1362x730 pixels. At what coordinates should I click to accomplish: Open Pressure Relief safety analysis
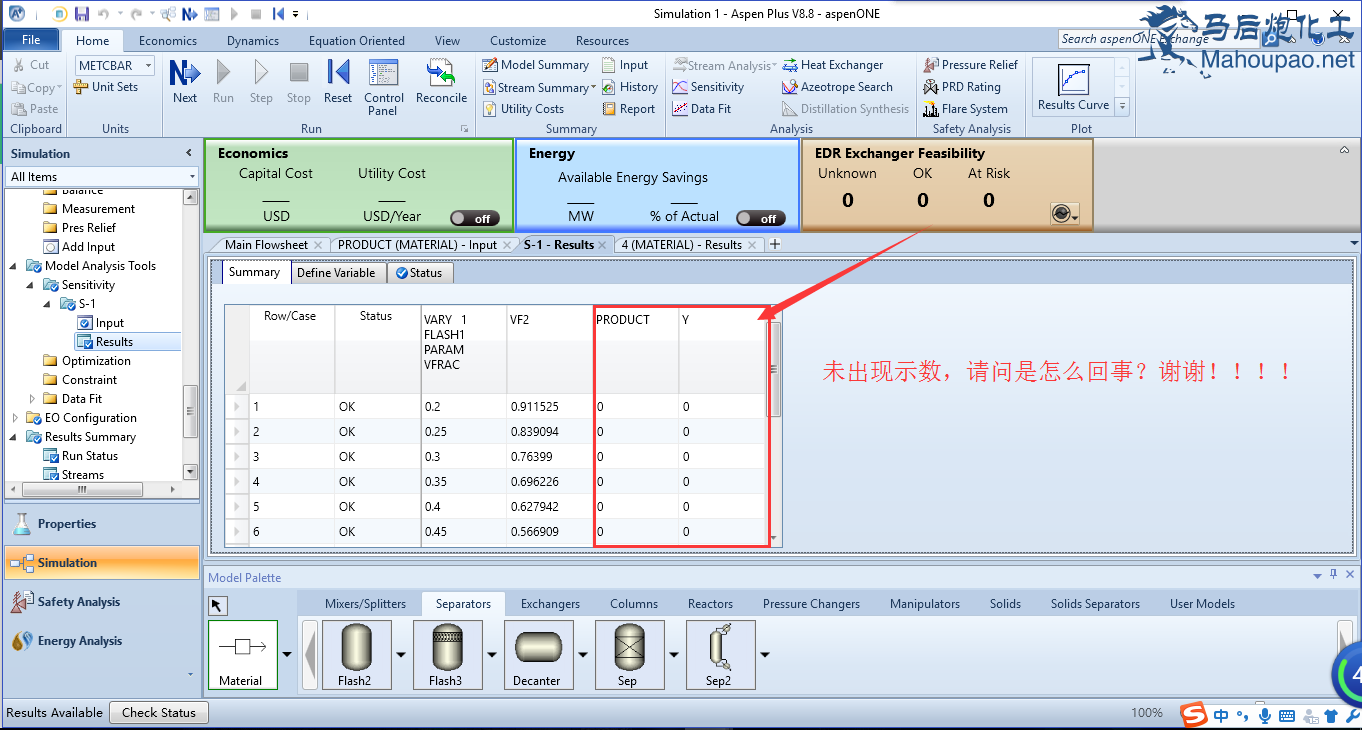tap(971, 65)
